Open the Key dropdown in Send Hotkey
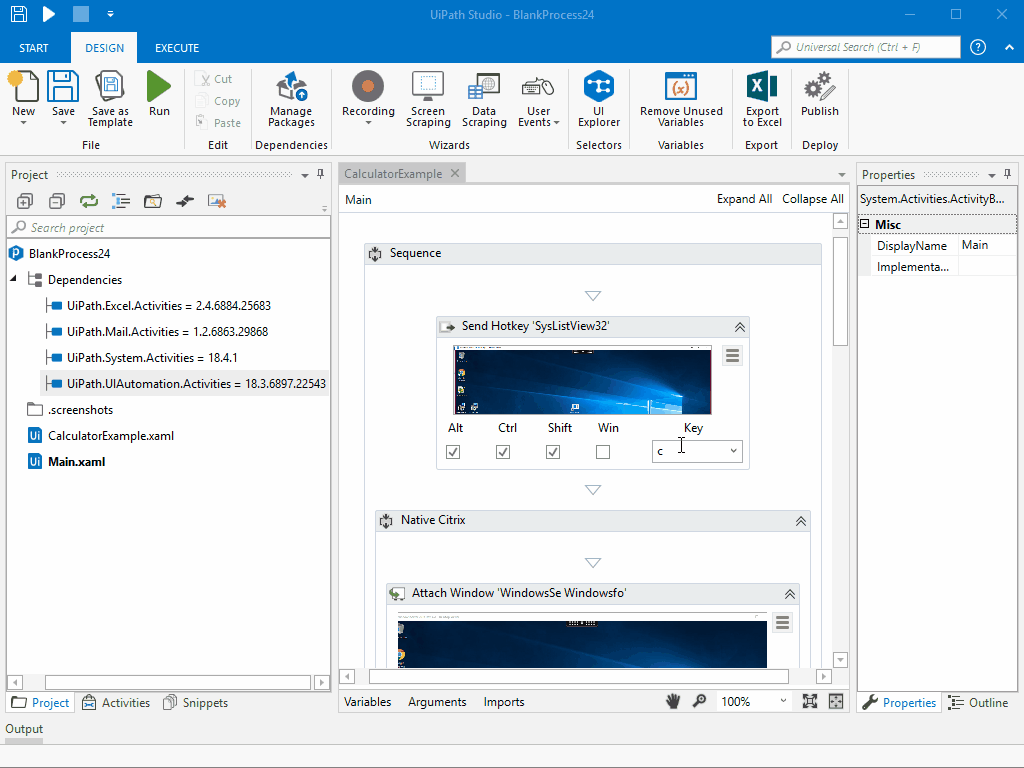 (x=733, y=451)
